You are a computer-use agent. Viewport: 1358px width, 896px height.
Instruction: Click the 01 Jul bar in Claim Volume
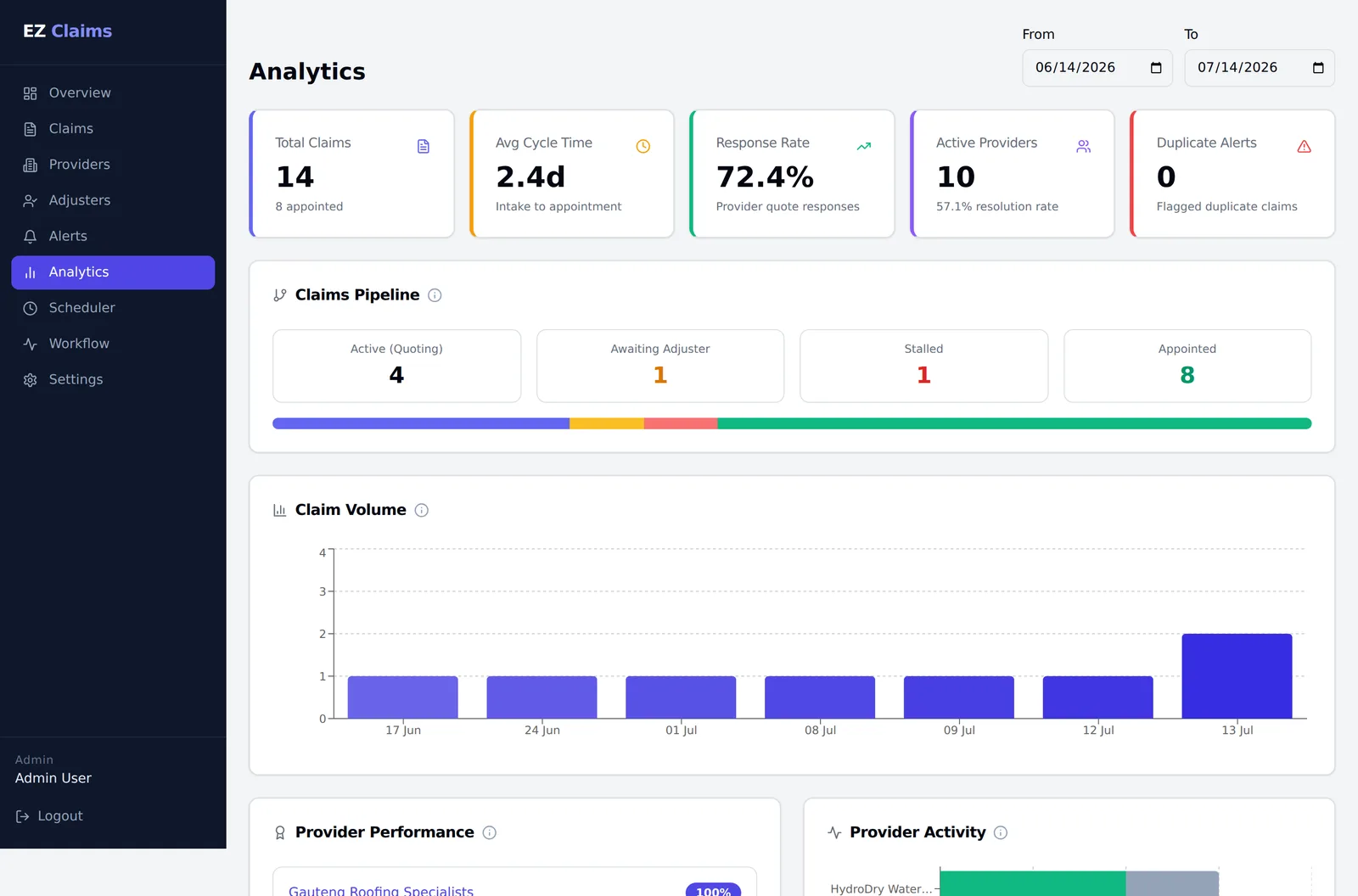tap(681, 697)
